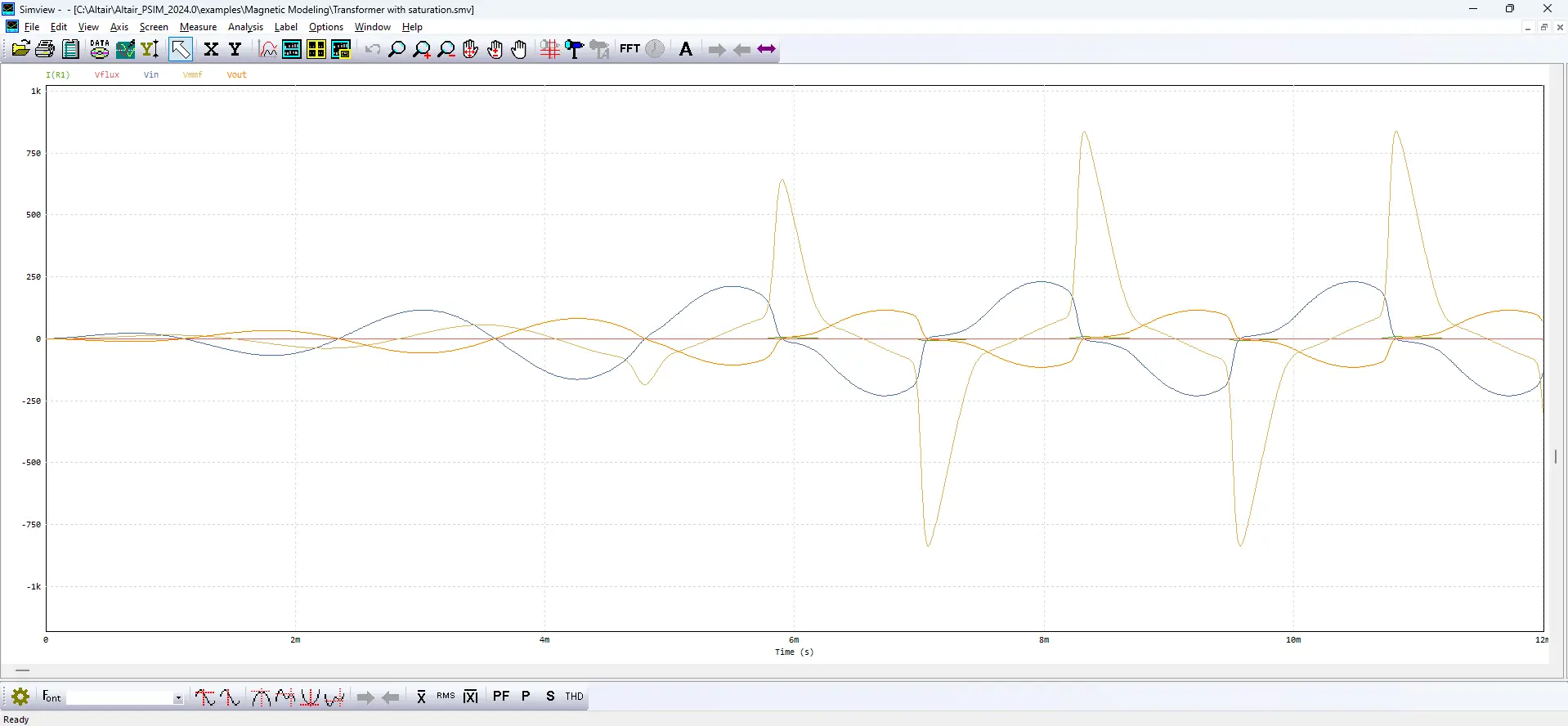Click the blue marker label icon
Viewport: 1568px width, 726px height.
(x=575, y=49)
